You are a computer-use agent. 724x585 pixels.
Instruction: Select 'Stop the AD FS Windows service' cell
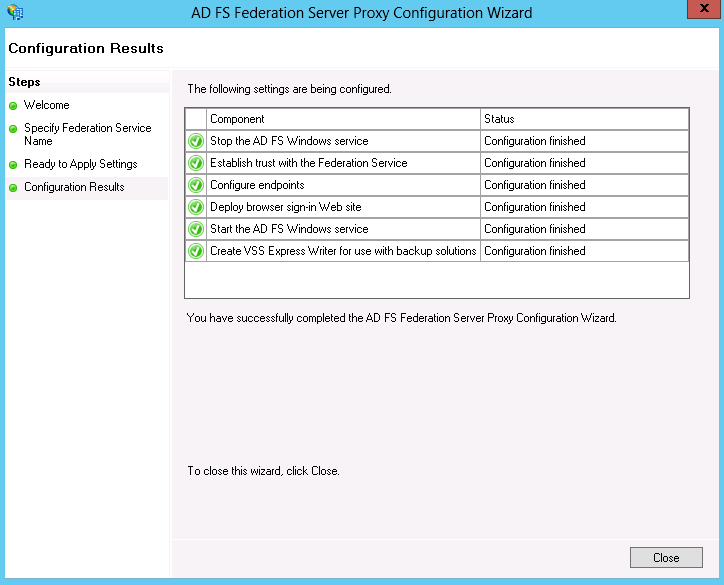(x=343, y=141)
